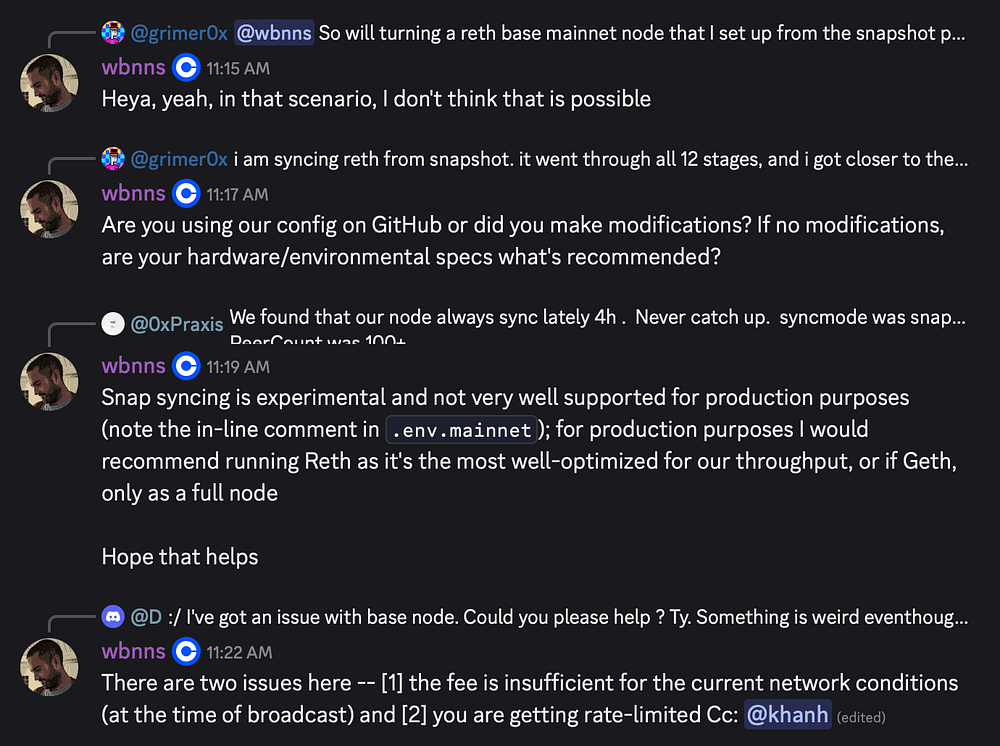Click the Coinbase badge beside the 11:17 AM message

(x=186, y=193)
